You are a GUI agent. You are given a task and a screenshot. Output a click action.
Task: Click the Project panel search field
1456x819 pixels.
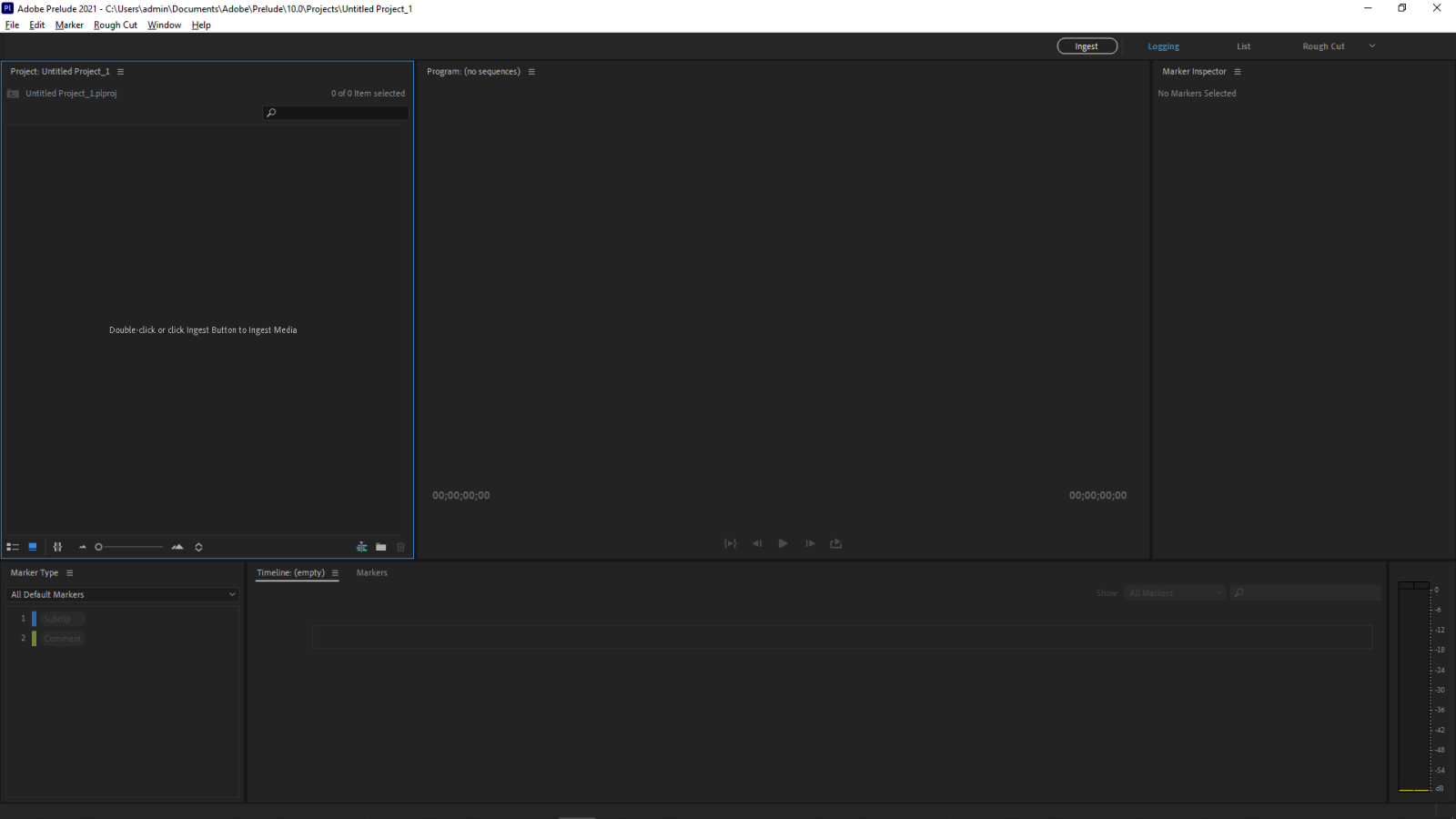(336, 113)
